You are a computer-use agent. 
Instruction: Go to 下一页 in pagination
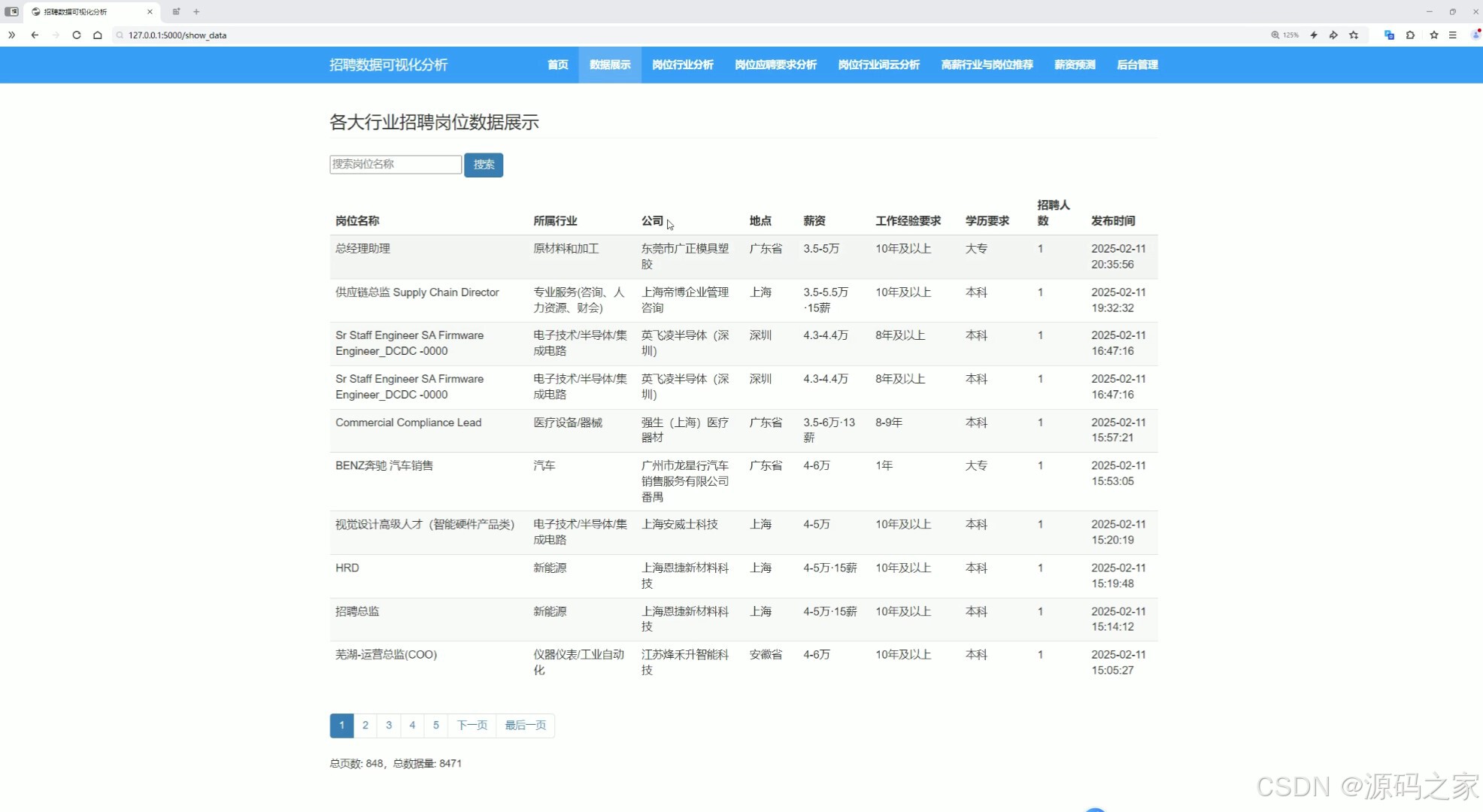(x=472, y=725)
